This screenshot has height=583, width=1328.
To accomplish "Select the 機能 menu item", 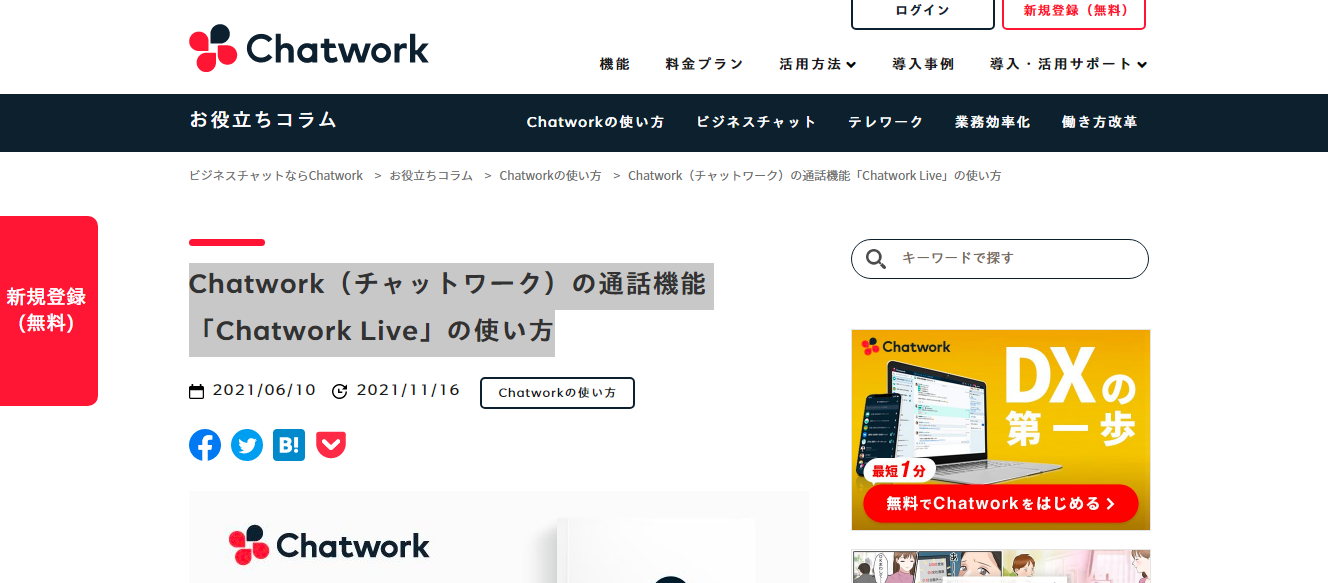I will click(613, 63).
